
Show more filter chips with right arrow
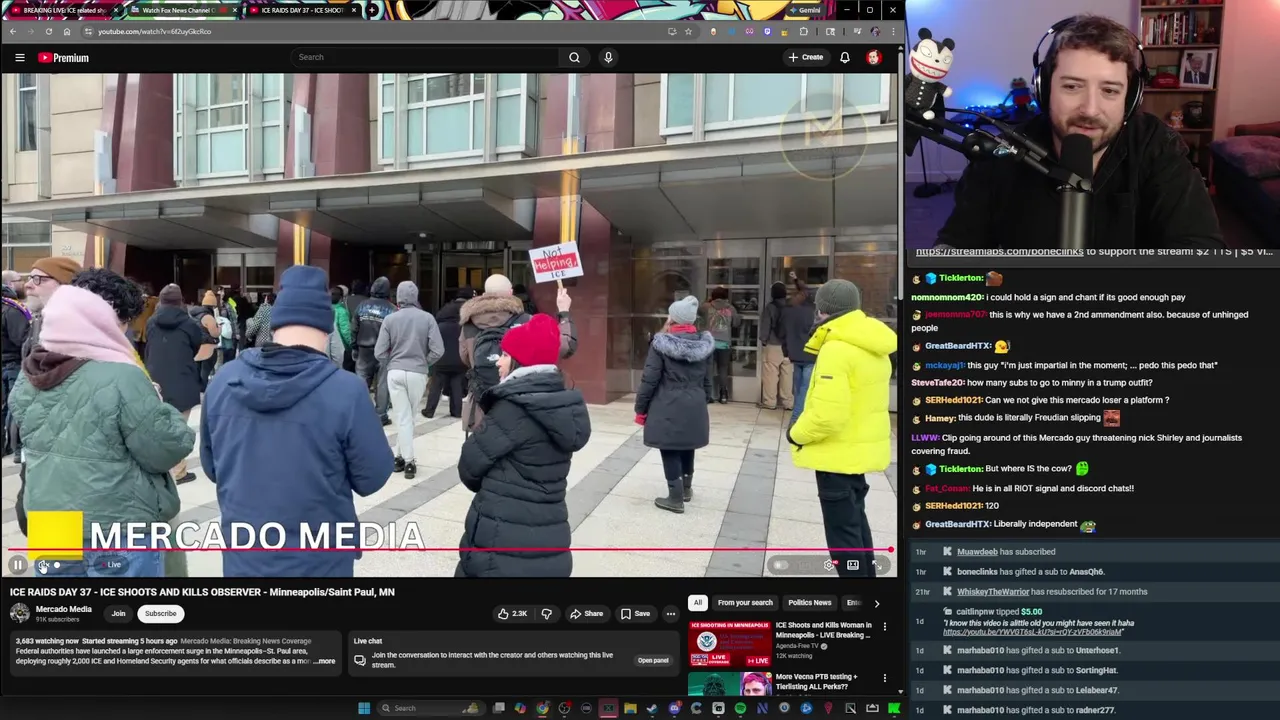877,603
